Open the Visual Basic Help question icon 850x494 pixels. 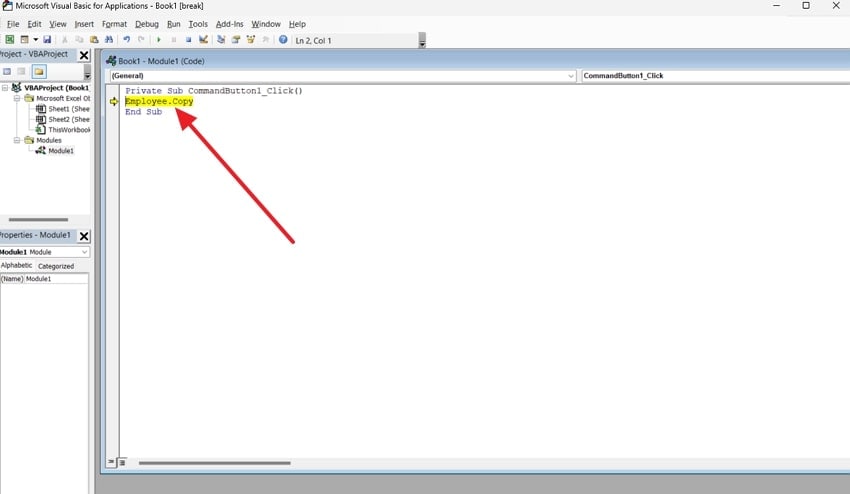[x=283, y=40]
